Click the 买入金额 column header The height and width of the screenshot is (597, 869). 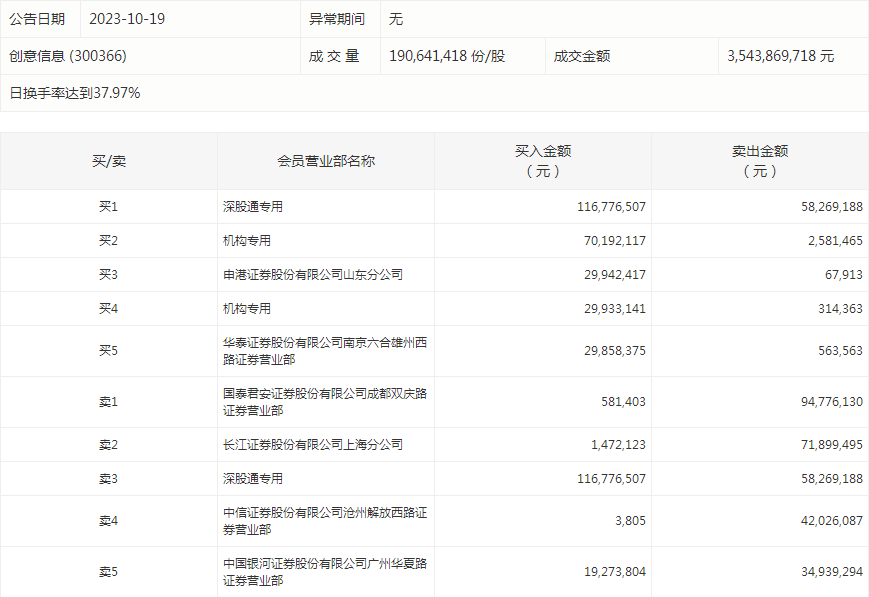coord(543,161)
